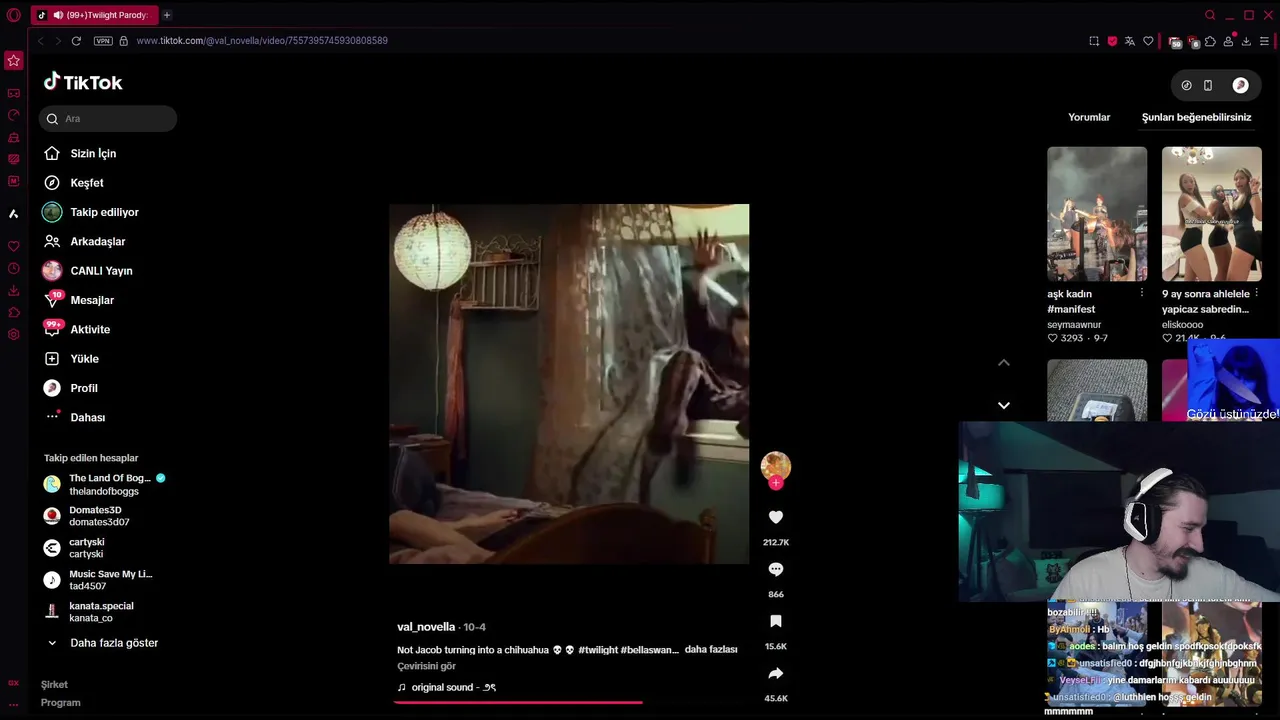Open the Music Save My Life account
The image size is (1280, 720).
pos(98,580)
